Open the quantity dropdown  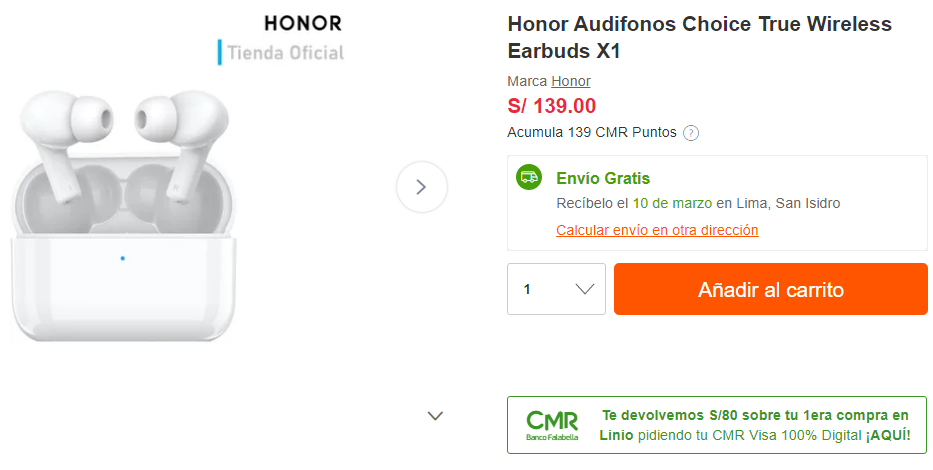point(556,289)
